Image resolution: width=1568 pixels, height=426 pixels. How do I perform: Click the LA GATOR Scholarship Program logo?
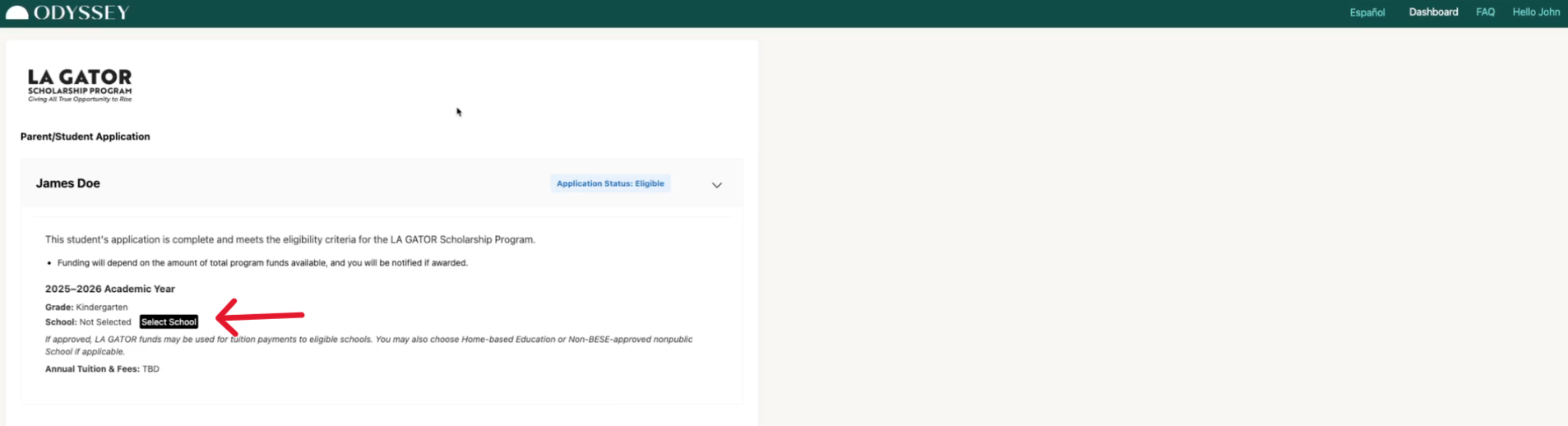(x=80, y=86)
